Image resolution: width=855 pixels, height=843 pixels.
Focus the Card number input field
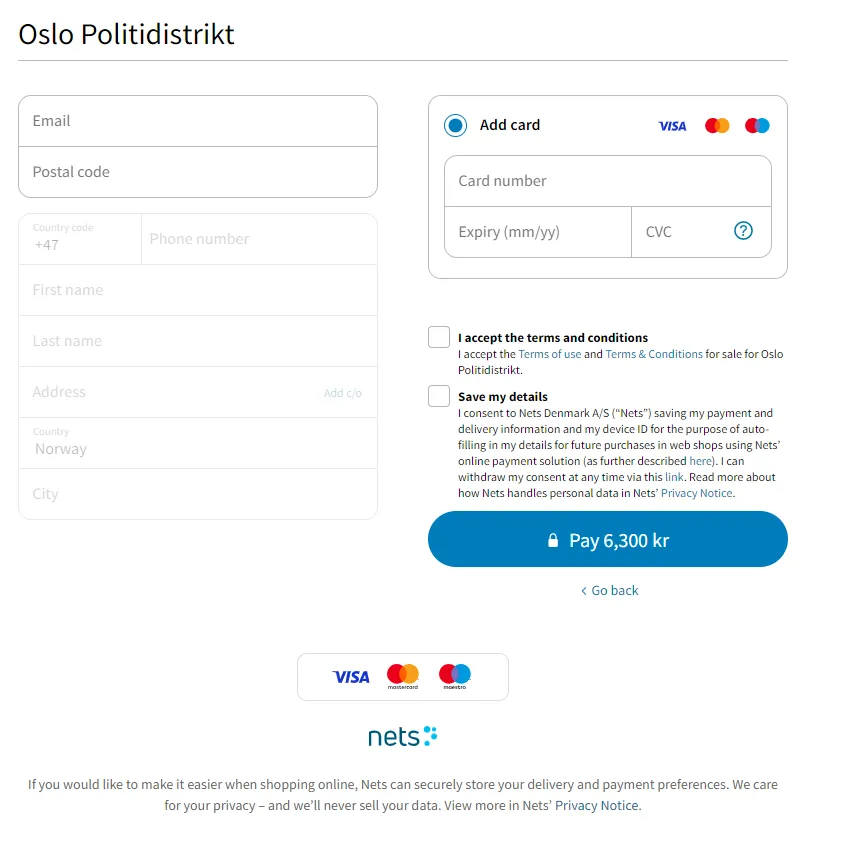[x=607, y=181]
